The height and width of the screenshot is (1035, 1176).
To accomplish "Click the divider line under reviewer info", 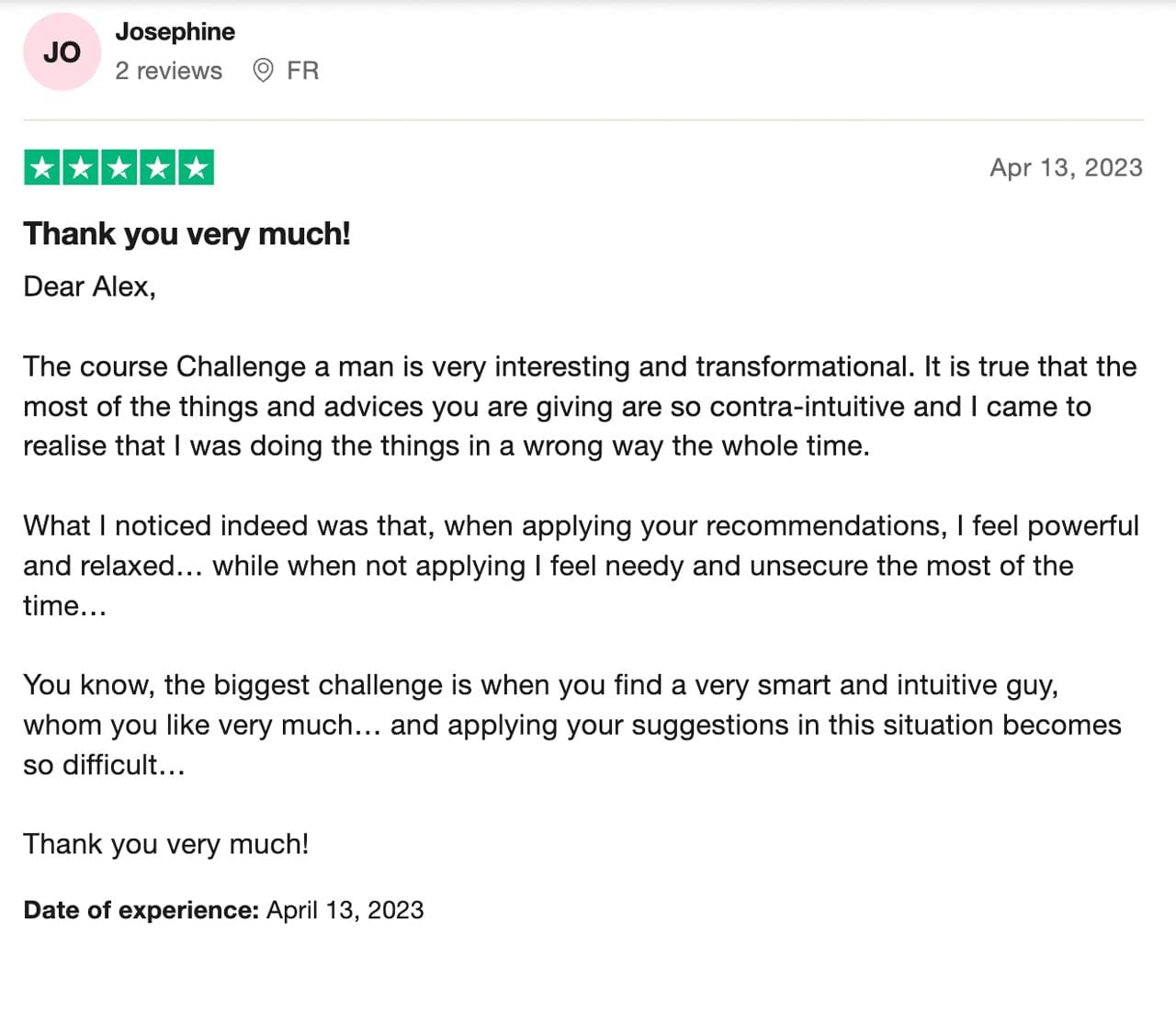I will 583,119.
